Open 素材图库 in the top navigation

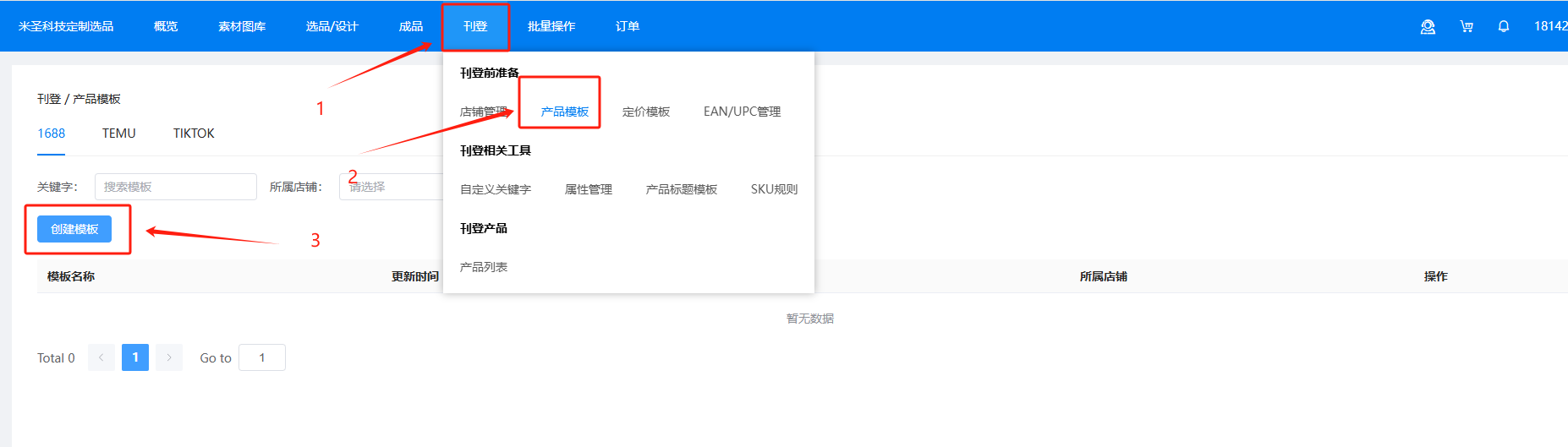242,27
